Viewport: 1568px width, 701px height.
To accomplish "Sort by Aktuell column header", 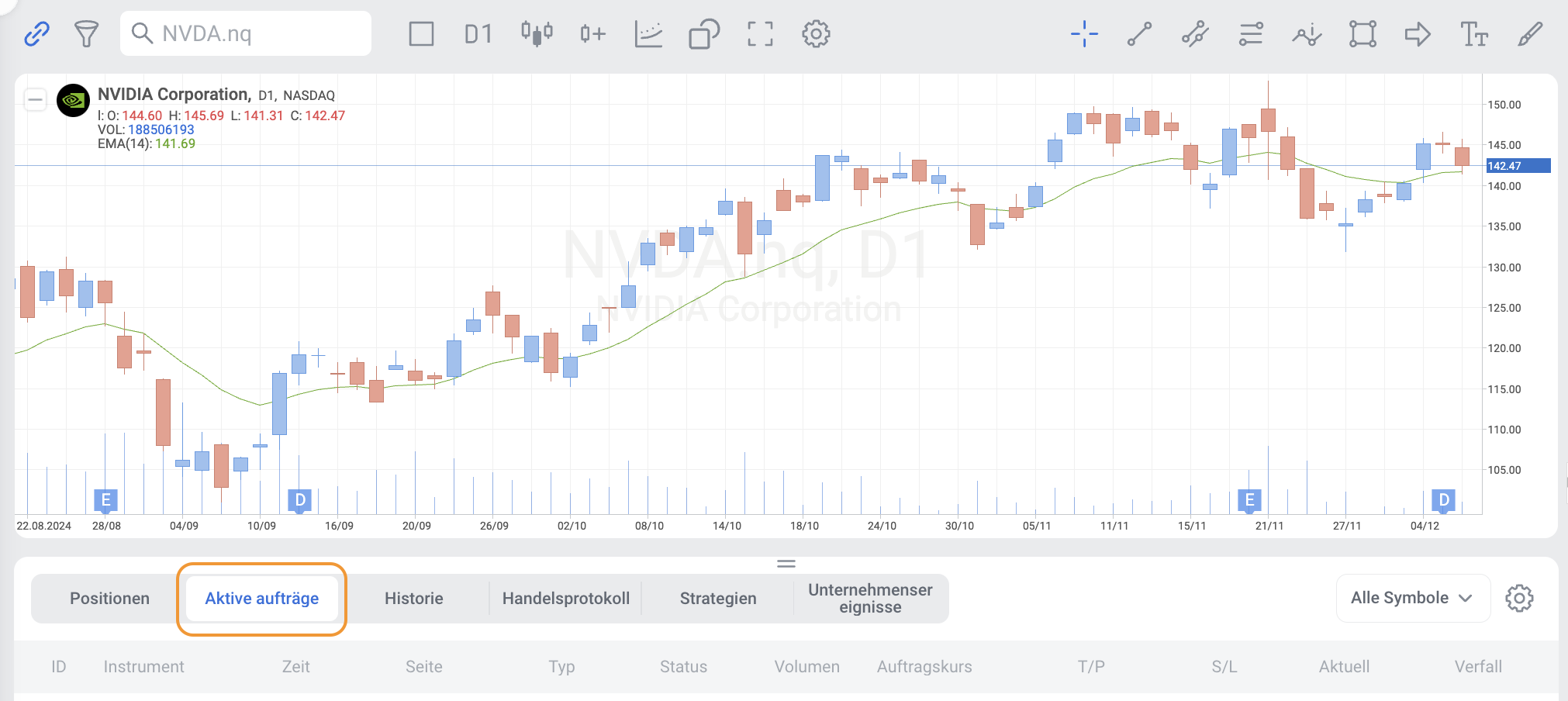I will click(x=1345, y=667).
